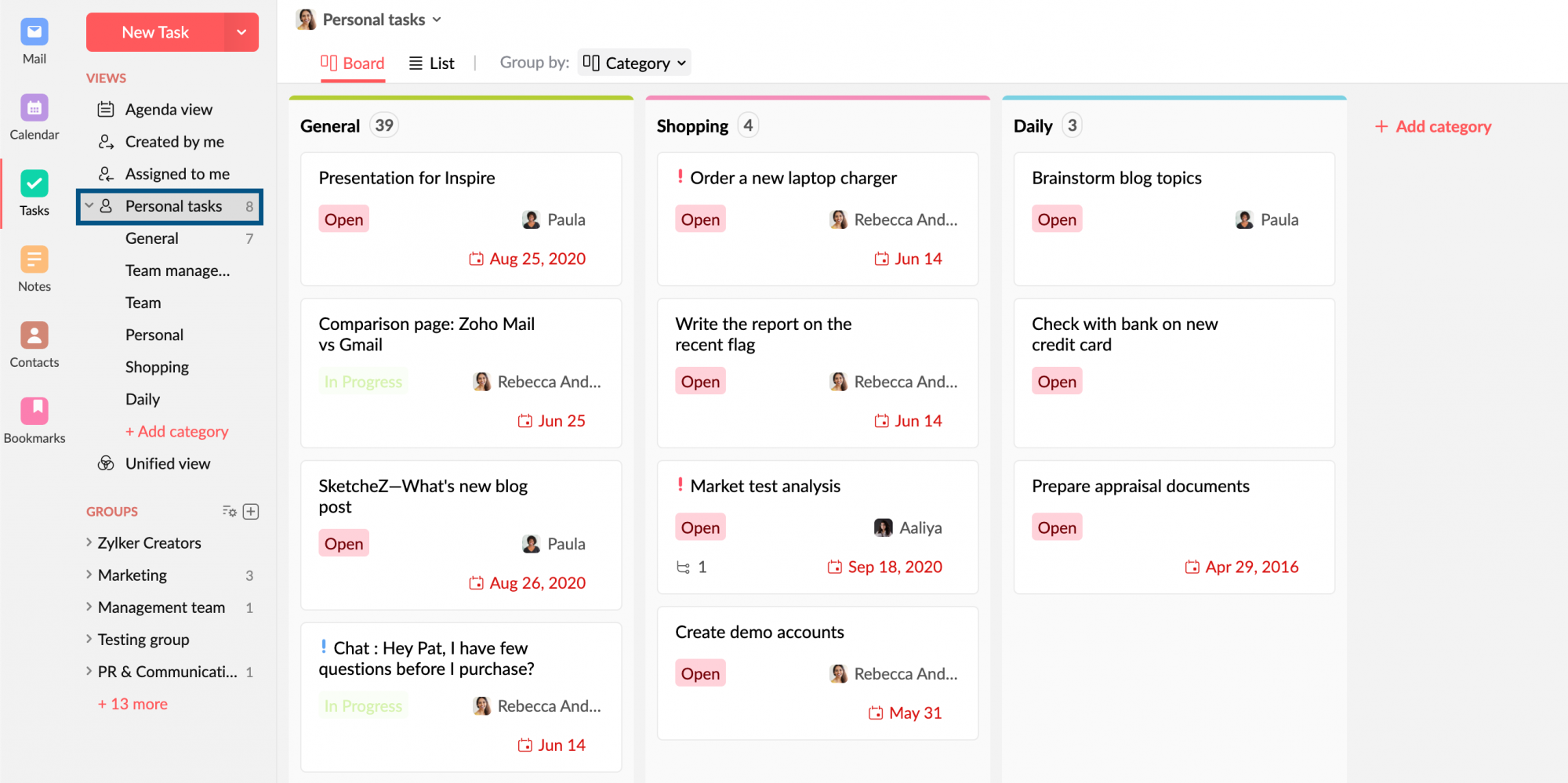The image size is (1568, 783).
Task: Show 13 more groups
Action: point(131,703)
